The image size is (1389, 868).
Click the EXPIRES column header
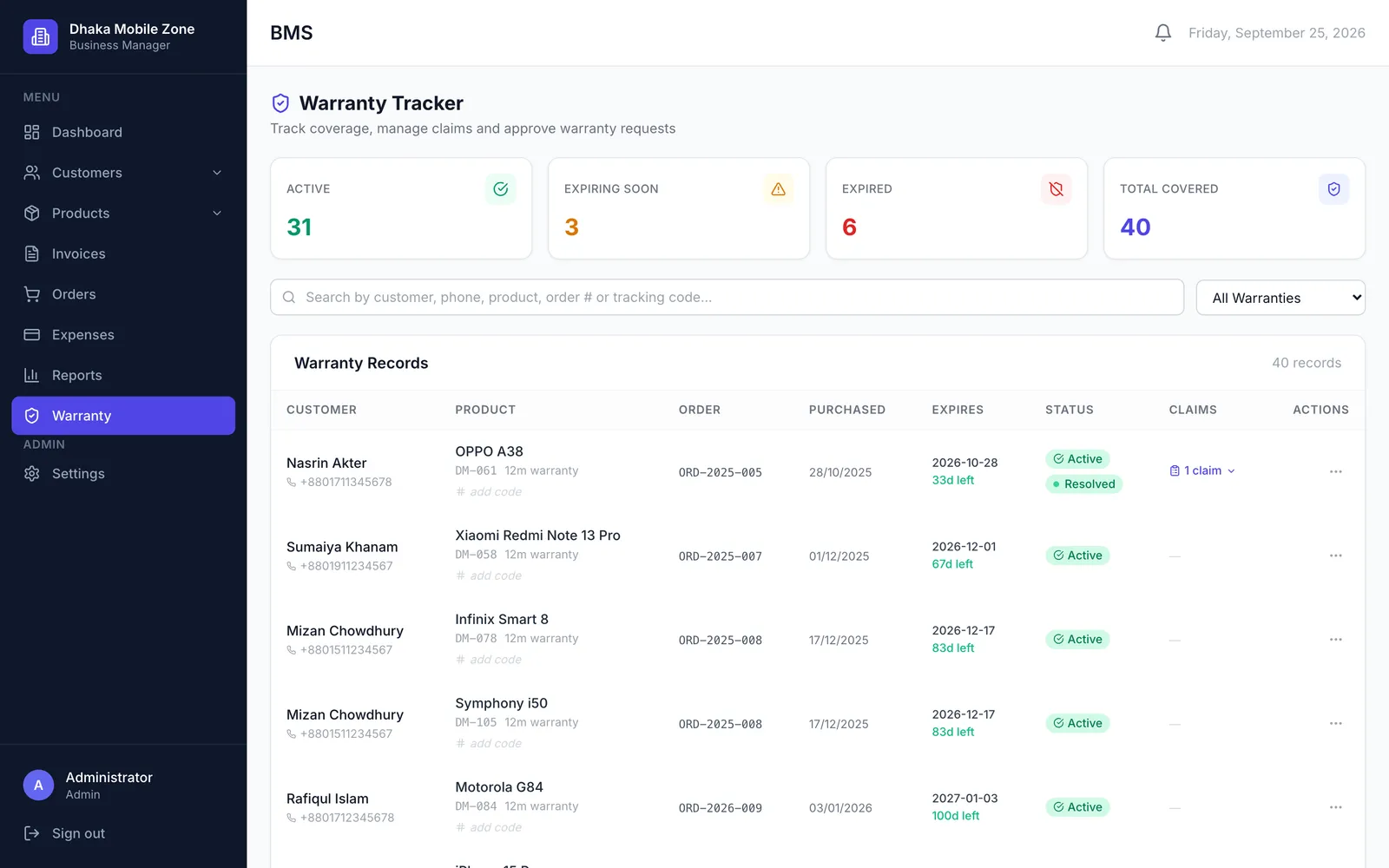tap(958, 410)
